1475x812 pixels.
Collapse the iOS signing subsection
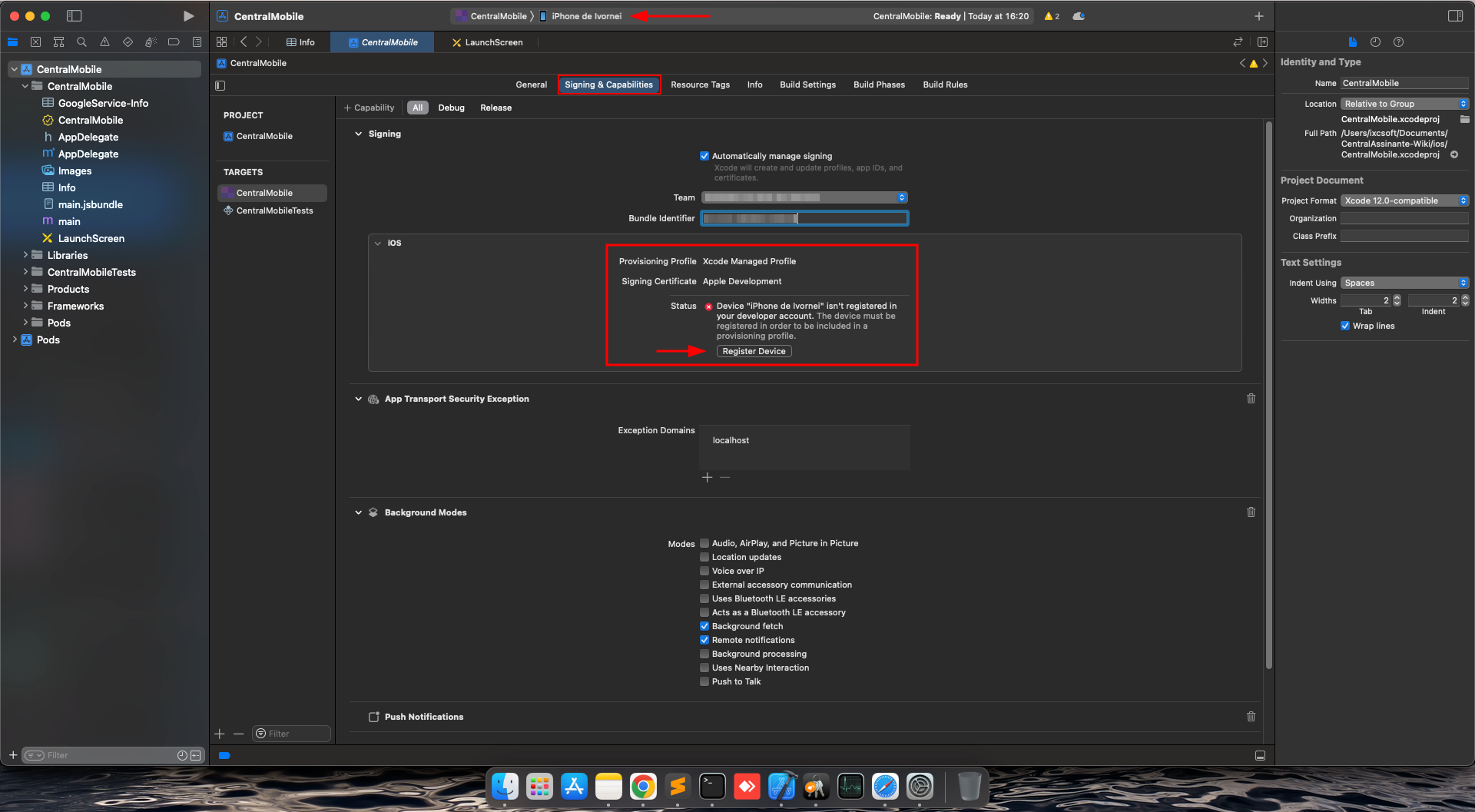(377, 243)
